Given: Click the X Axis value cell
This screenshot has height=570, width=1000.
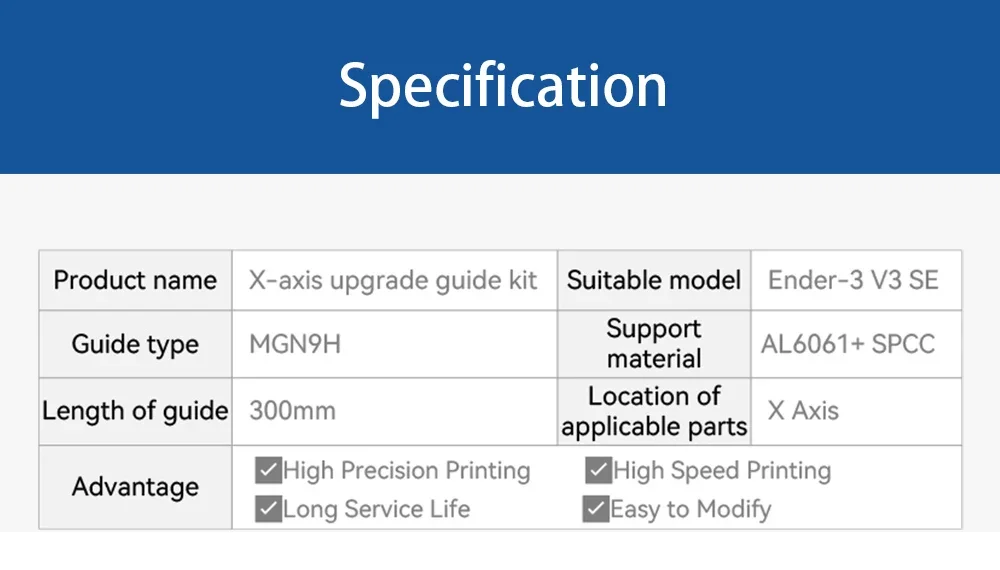Looking at the screenshot, I should point(857,411).
